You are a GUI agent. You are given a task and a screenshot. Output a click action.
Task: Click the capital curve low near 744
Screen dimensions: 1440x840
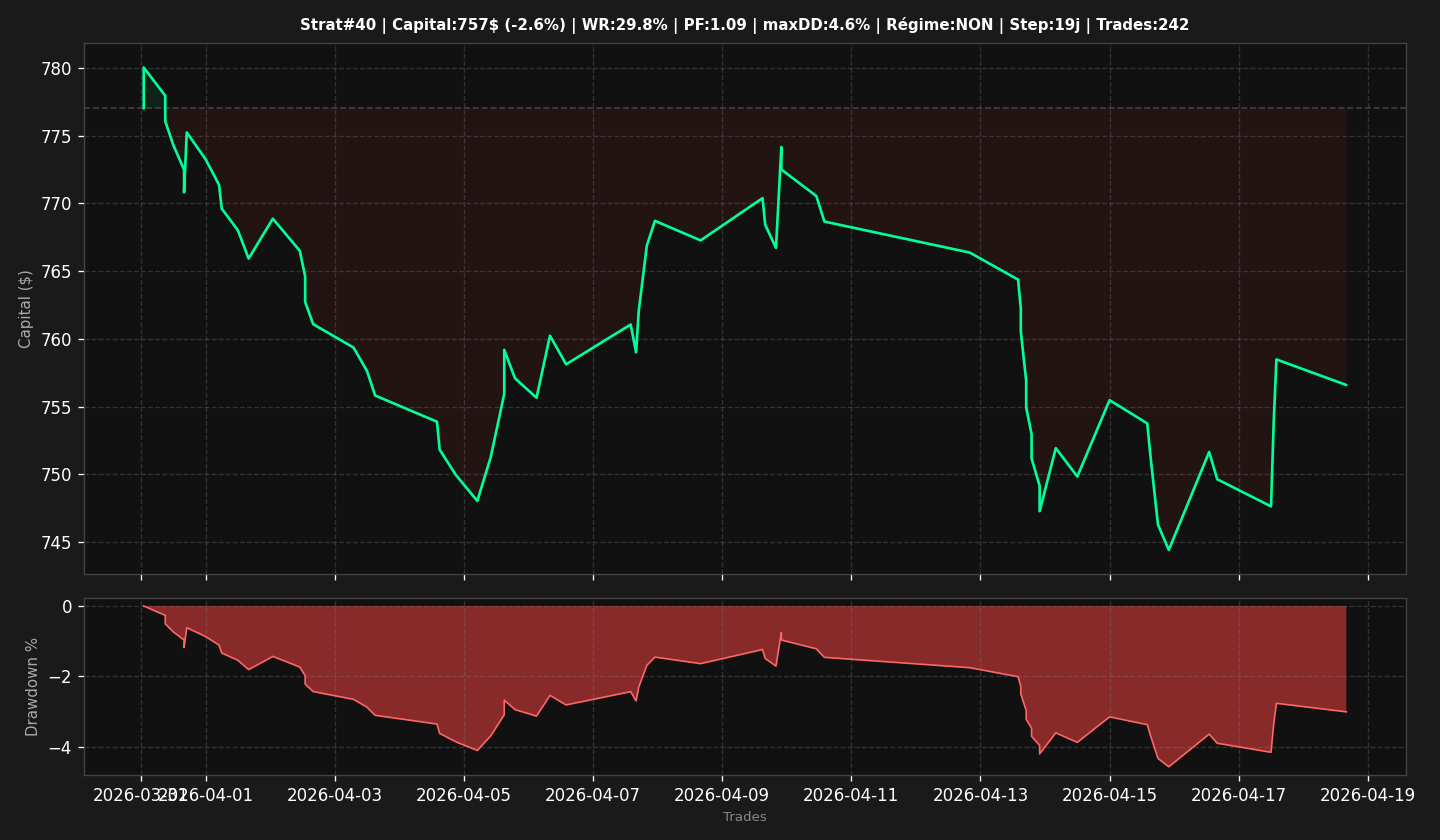pyautogui.click(x=1168, y=549)
